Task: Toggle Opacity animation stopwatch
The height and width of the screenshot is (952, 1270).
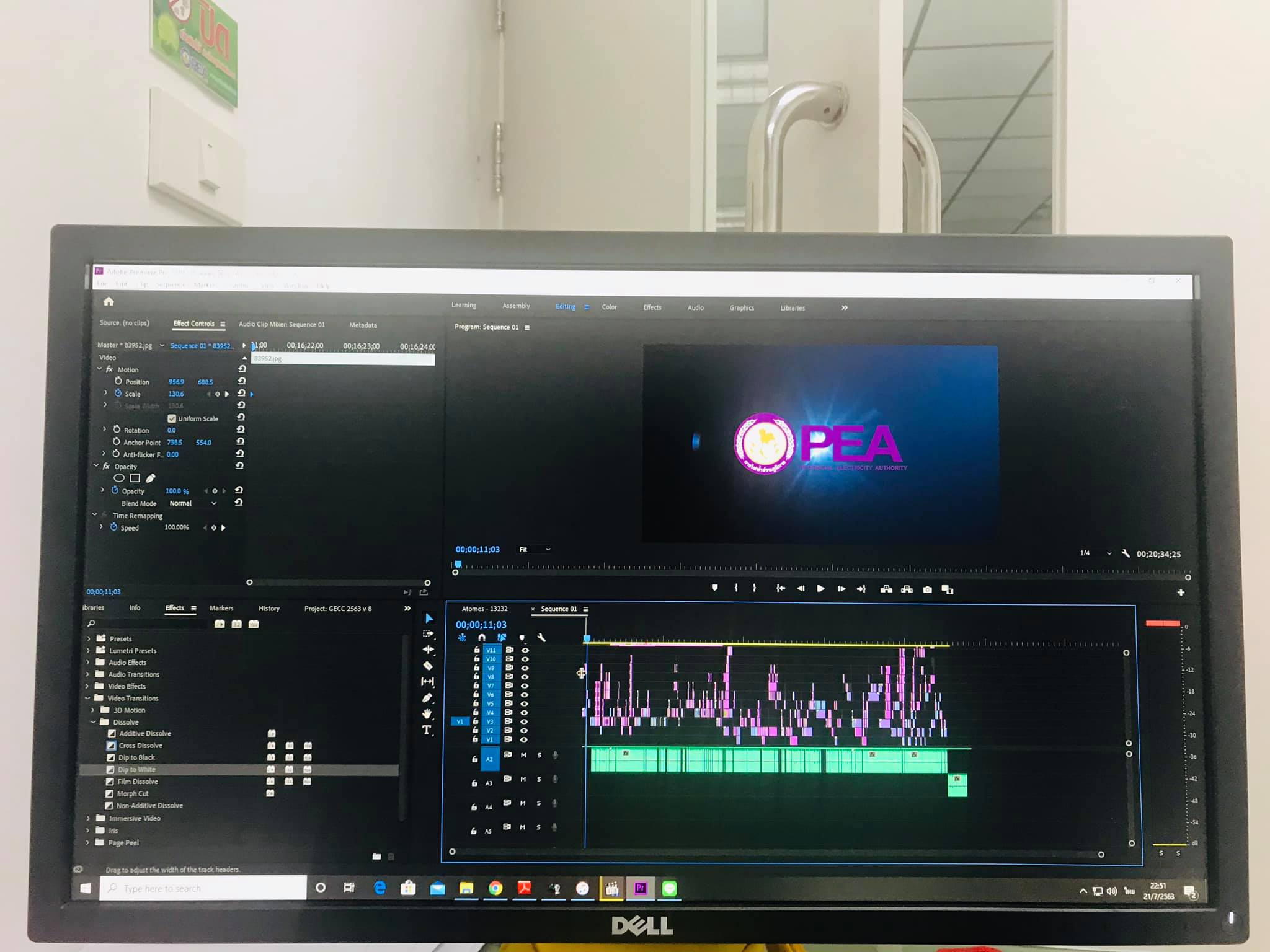Action: click(115, 490)
